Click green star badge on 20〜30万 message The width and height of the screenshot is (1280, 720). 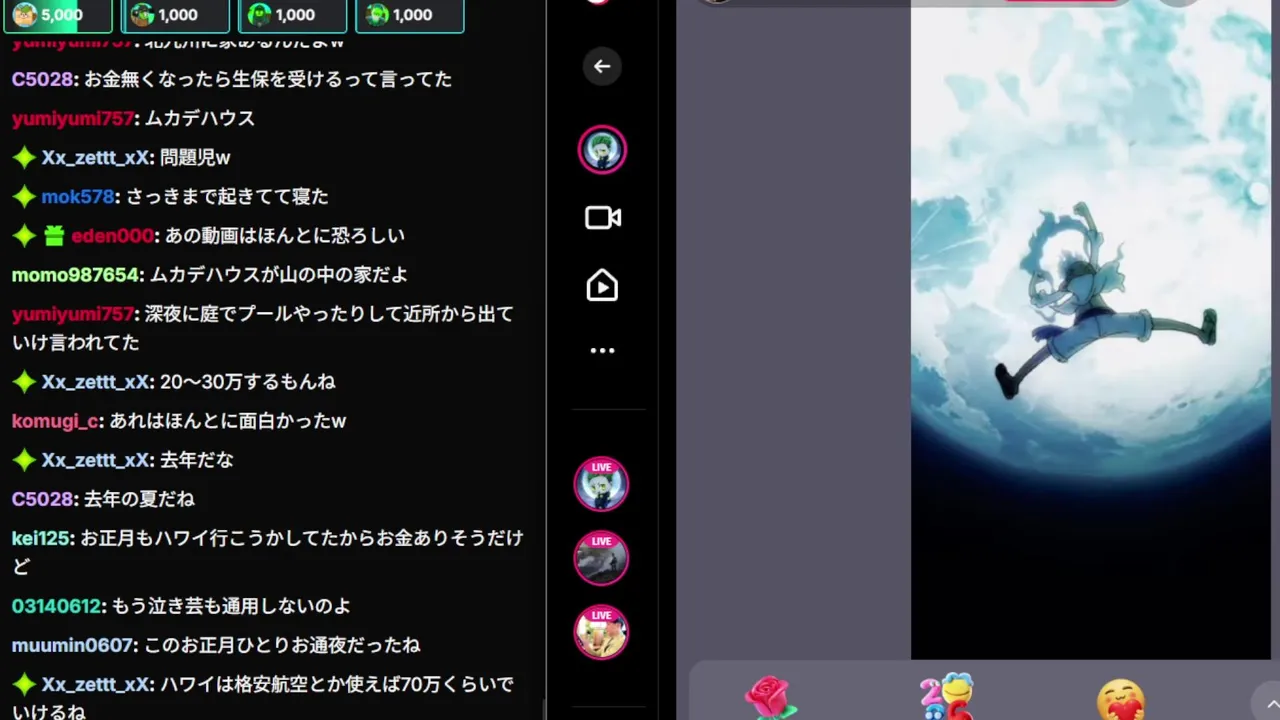(24, 382)
